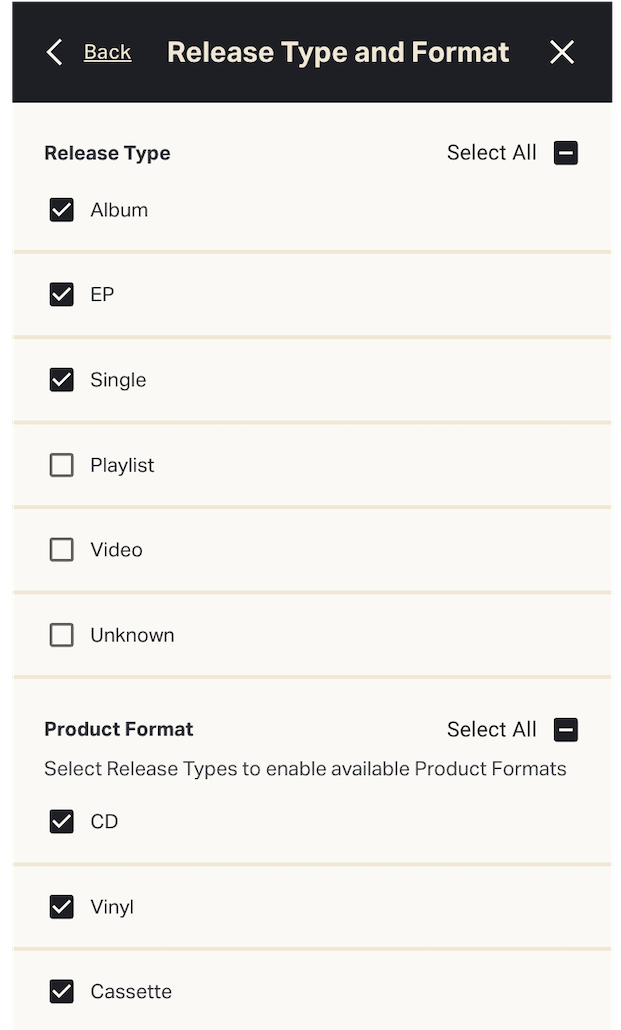The height and width of the screenshot is (1030, 621).
Task: Check the Video release type box
Action: tap(62, 550)
